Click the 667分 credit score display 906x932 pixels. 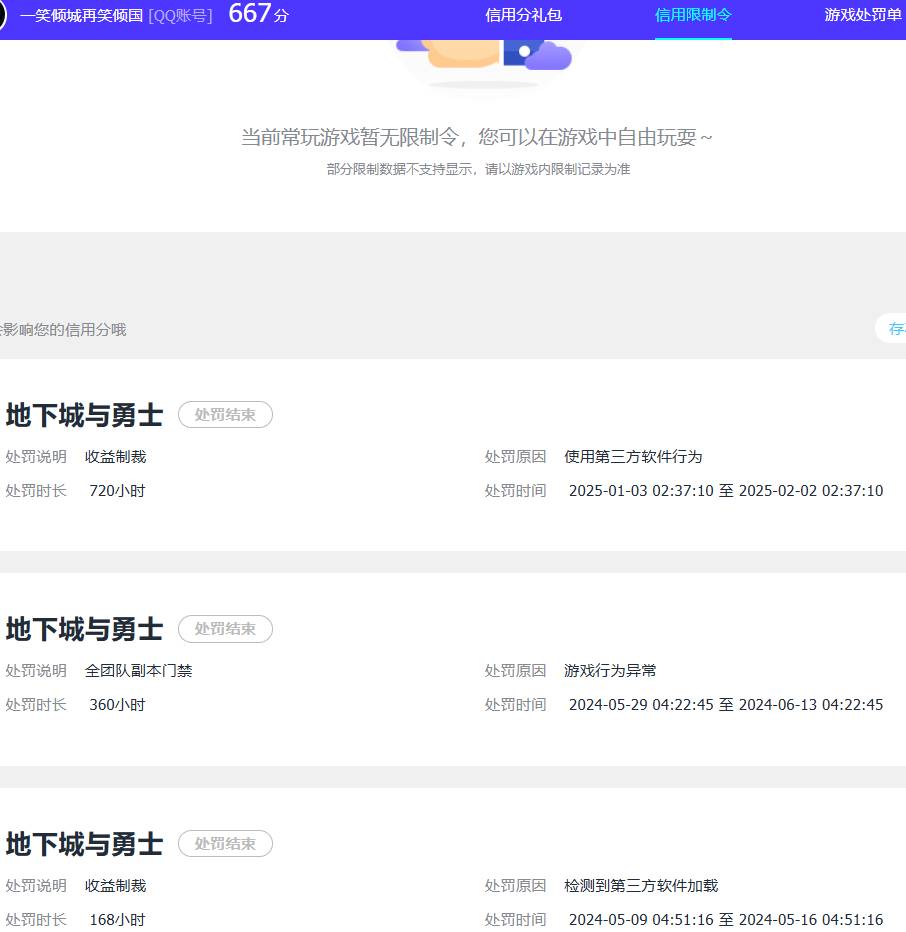[x=256, y=15]
